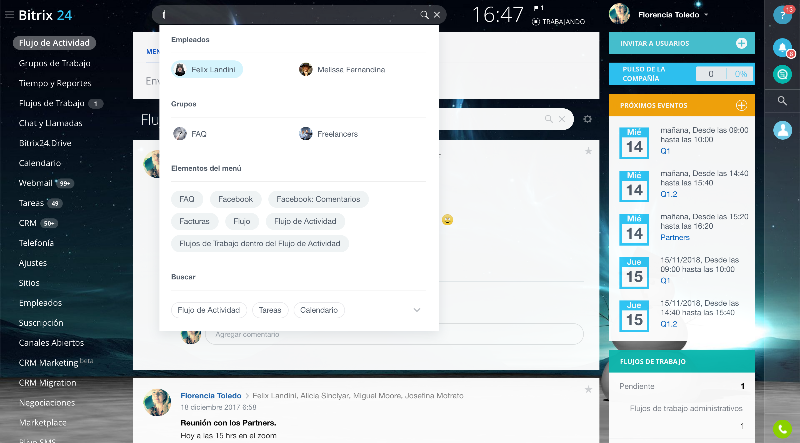The image size is (800, 443).
Task: Open Chat y Llamadas in sidebar
Action: (x=51, y=123)
